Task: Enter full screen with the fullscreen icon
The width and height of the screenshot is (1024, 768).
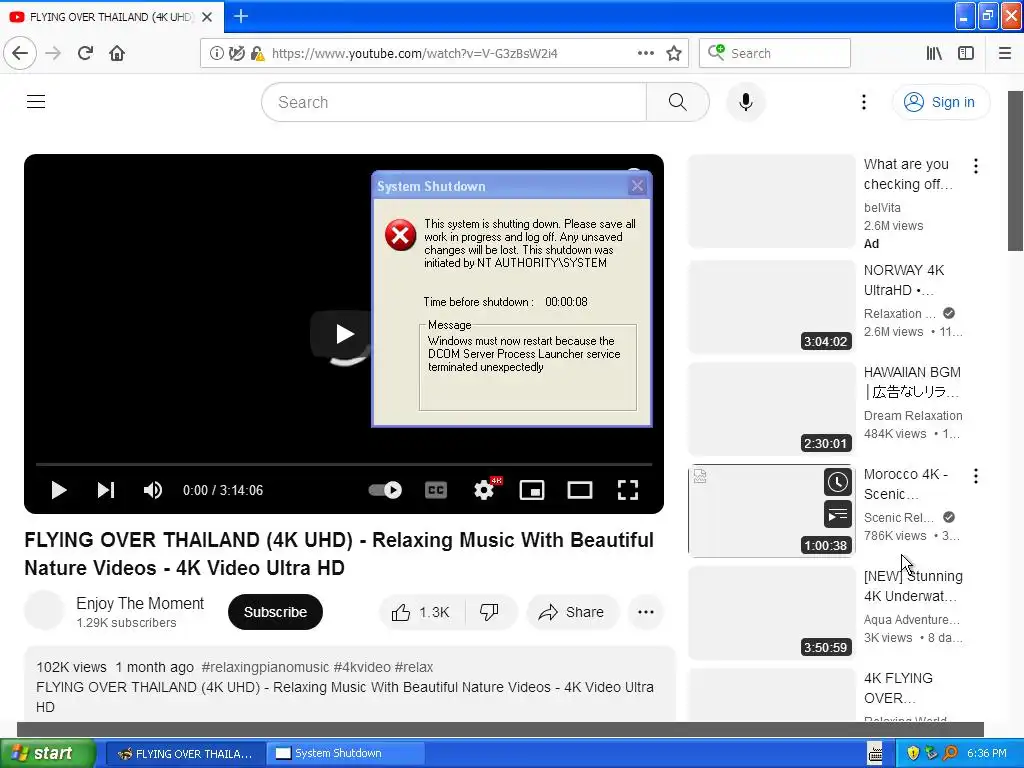Action: pyautogui.click(x=628, y=490)
